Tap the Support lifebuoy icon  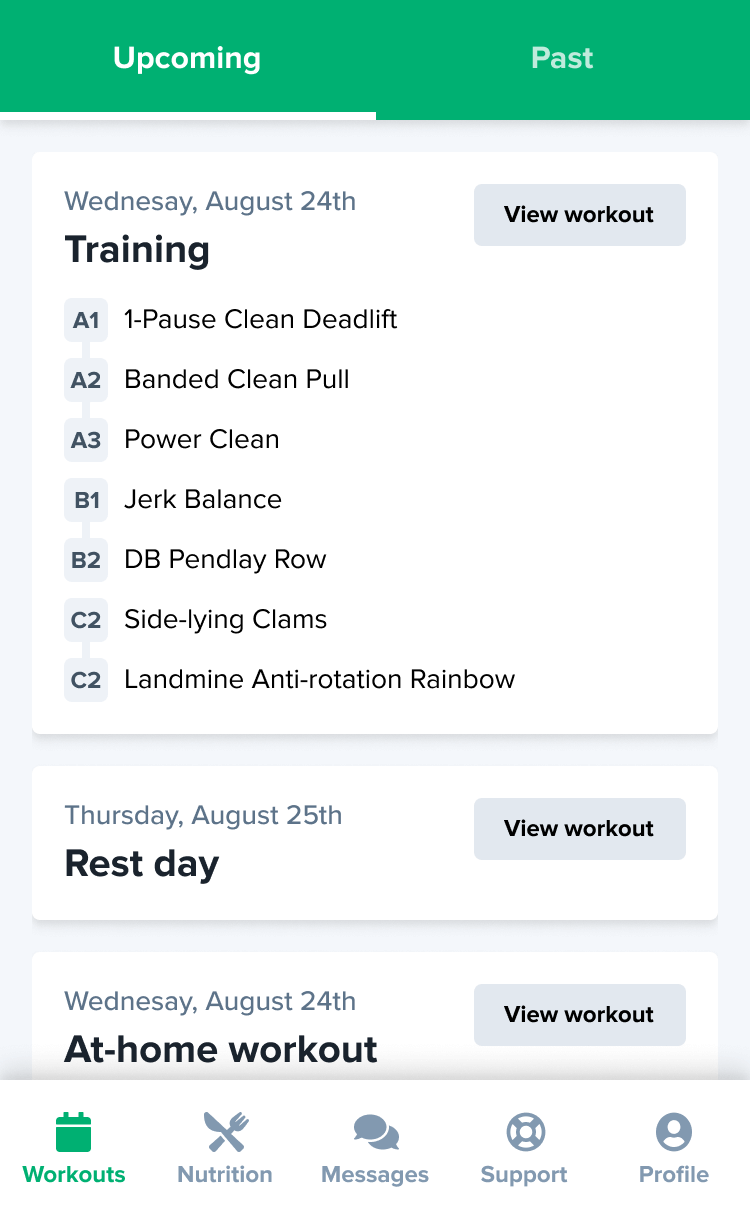tap(524, 1132)
